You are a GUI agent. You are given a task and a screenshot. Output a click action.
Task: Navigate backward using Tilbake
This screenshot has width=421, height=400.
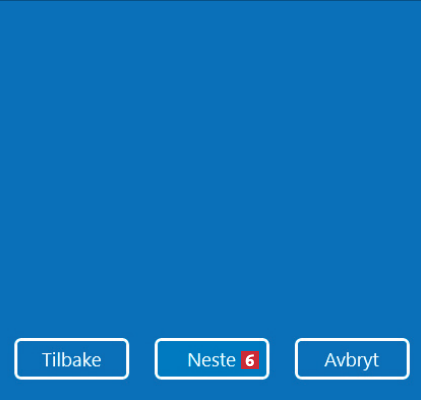click(72, 359)
